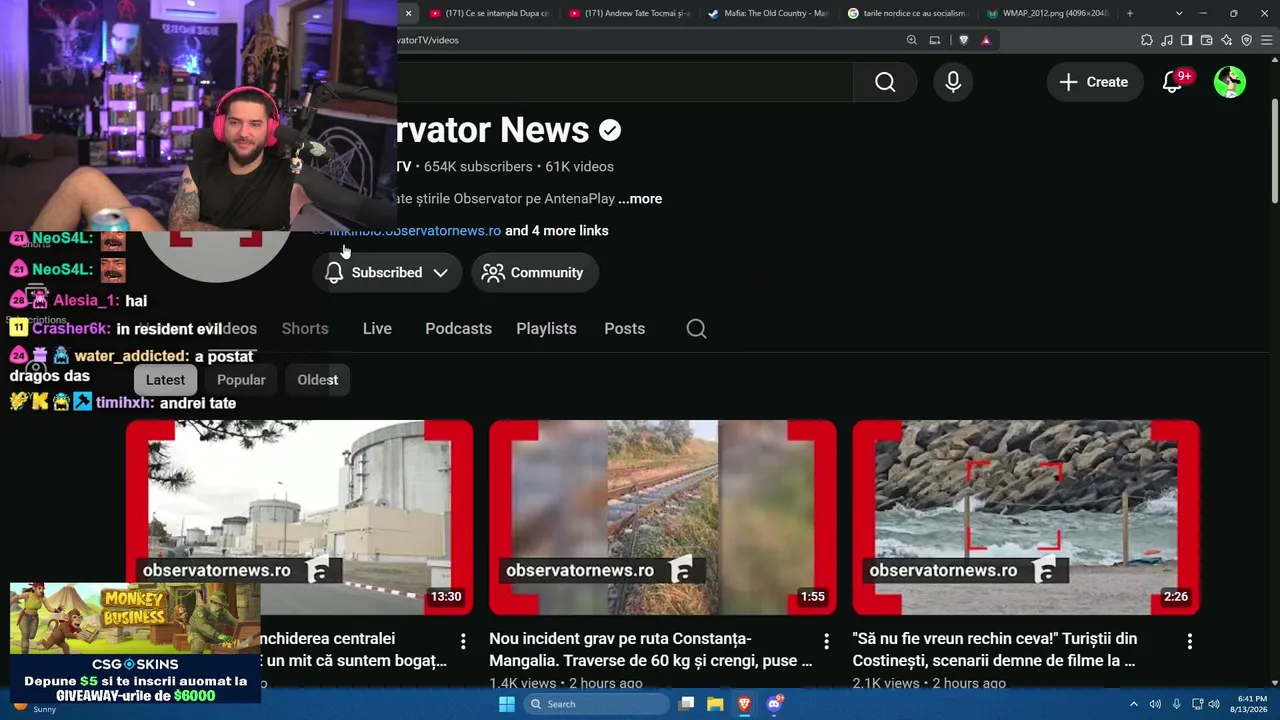Click the Brave Rewards triangle icon
The height and width of the screenshot is (720, 1280).
[986, 40]
